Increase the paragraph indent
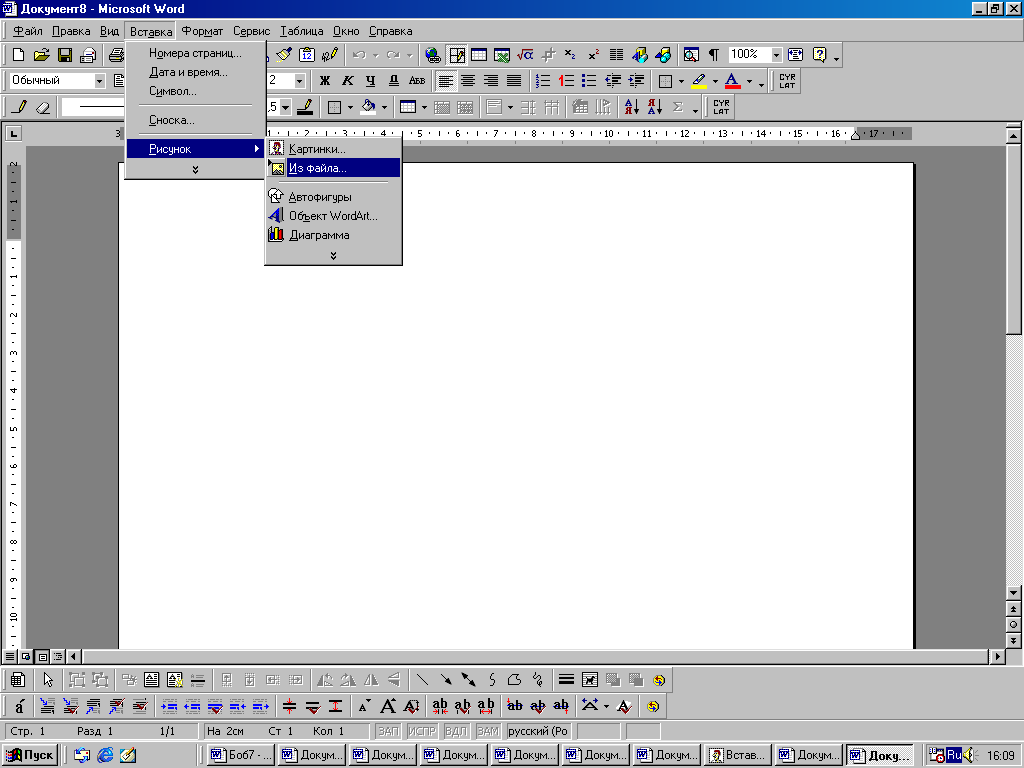This screenshot has width=1024, height=768. point(635,81)
